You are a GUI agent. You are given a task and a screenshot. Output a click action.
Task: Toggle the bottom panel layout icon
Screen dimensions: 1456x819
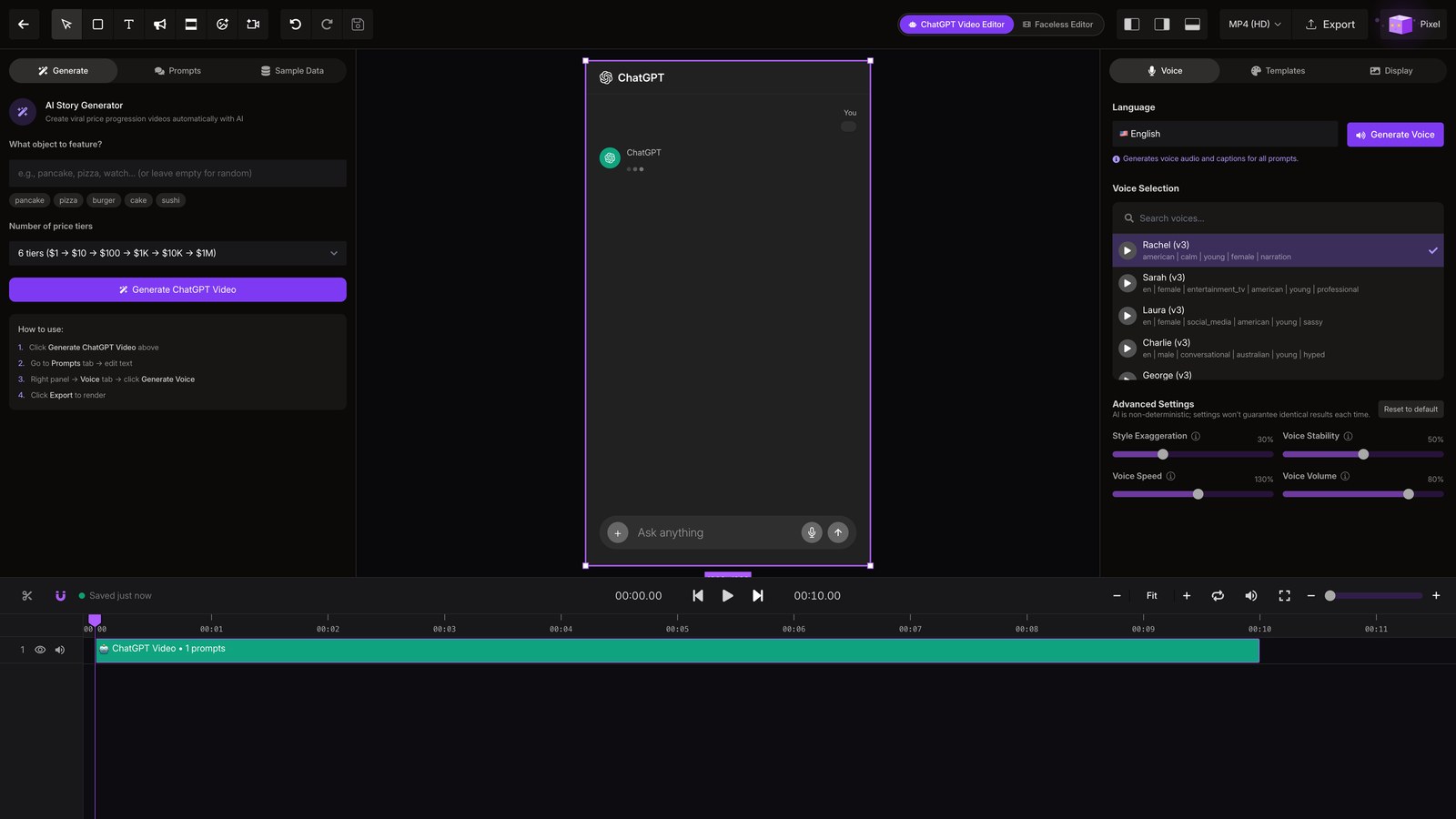pos(1192,25)
